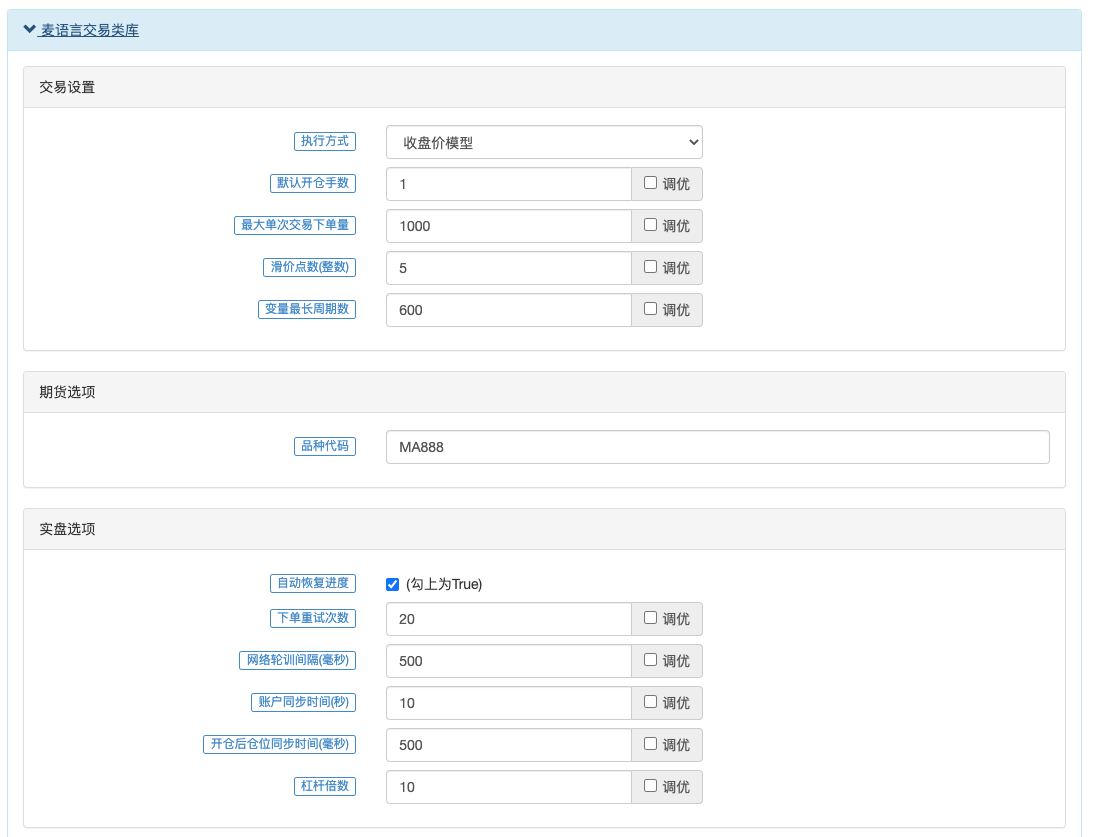Uncheck the 自动恢复进度 checkbox
Screen dimensions: 1094x837
click(392, 584)
